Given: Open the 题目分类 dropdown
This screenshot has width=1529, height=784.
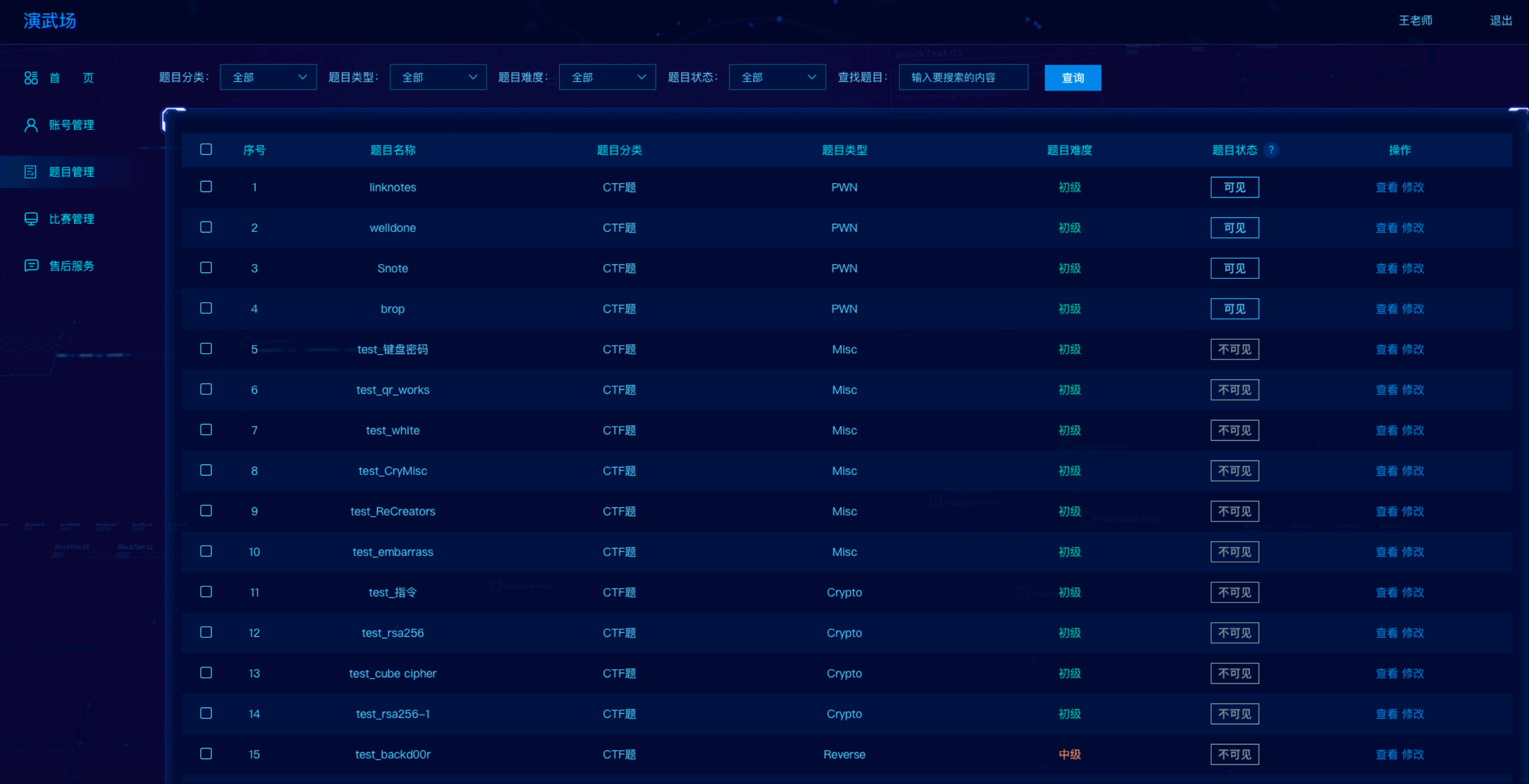Looking at the screenshot, I should coord(268,77).
